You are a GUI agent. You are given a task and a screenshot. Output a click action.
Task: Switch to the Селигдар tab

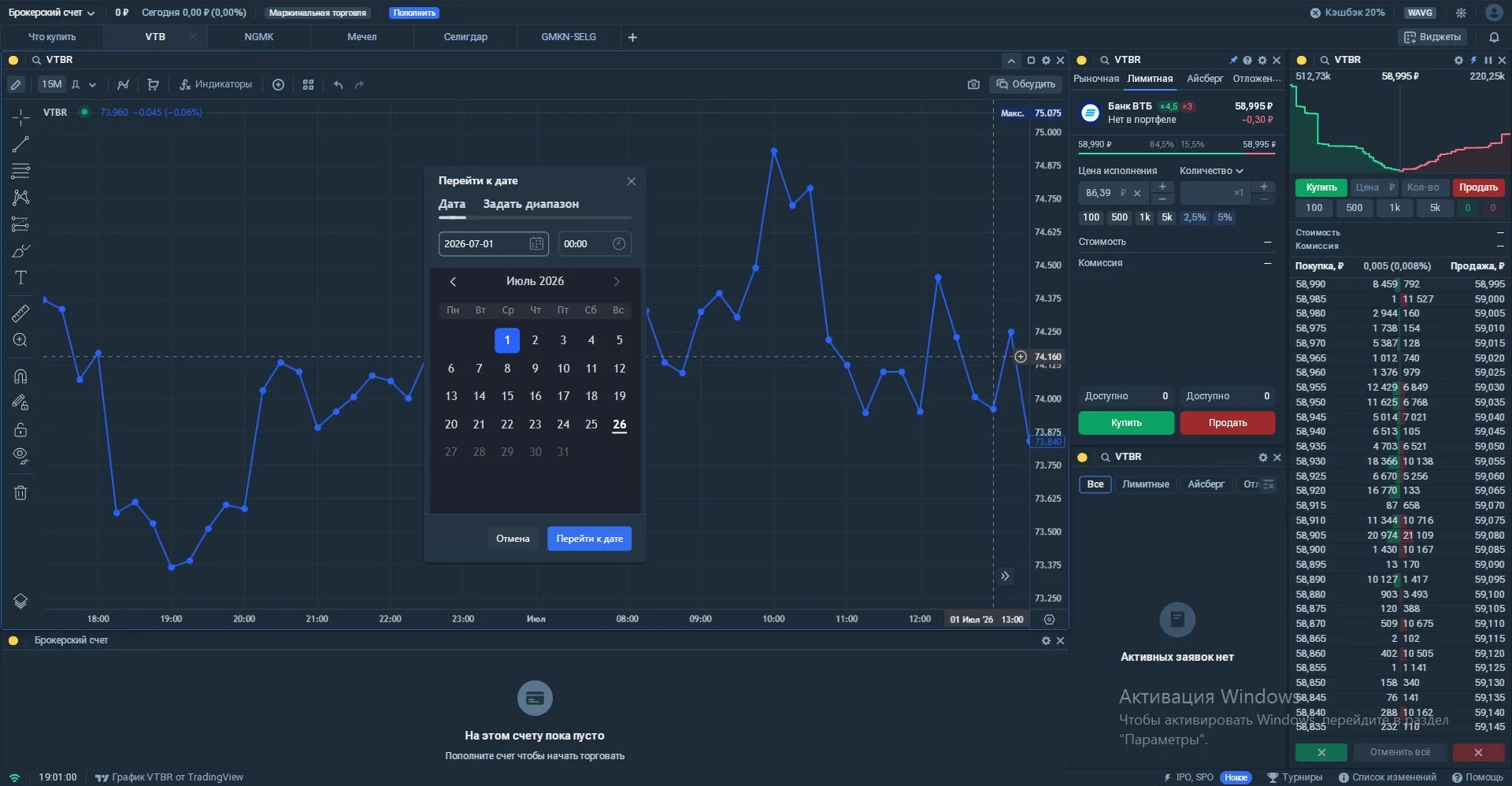click(465, 37)
